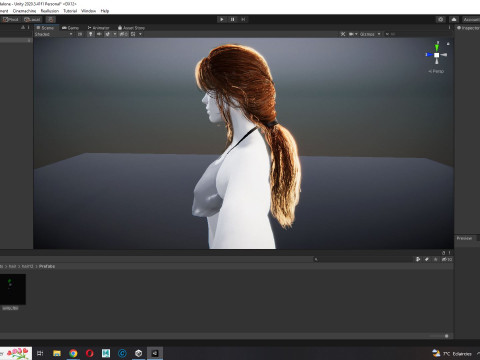Open the Unity Hub taskbar icon
This screenshot has width=480, height=360.
click(x=139, y=353)
